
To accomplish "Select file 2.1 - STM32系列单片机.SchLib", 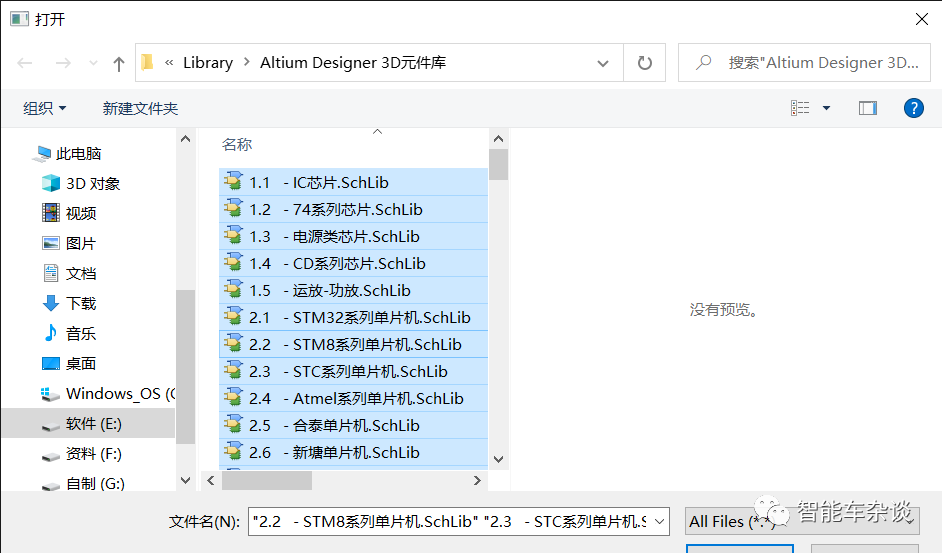I will 353,317.
